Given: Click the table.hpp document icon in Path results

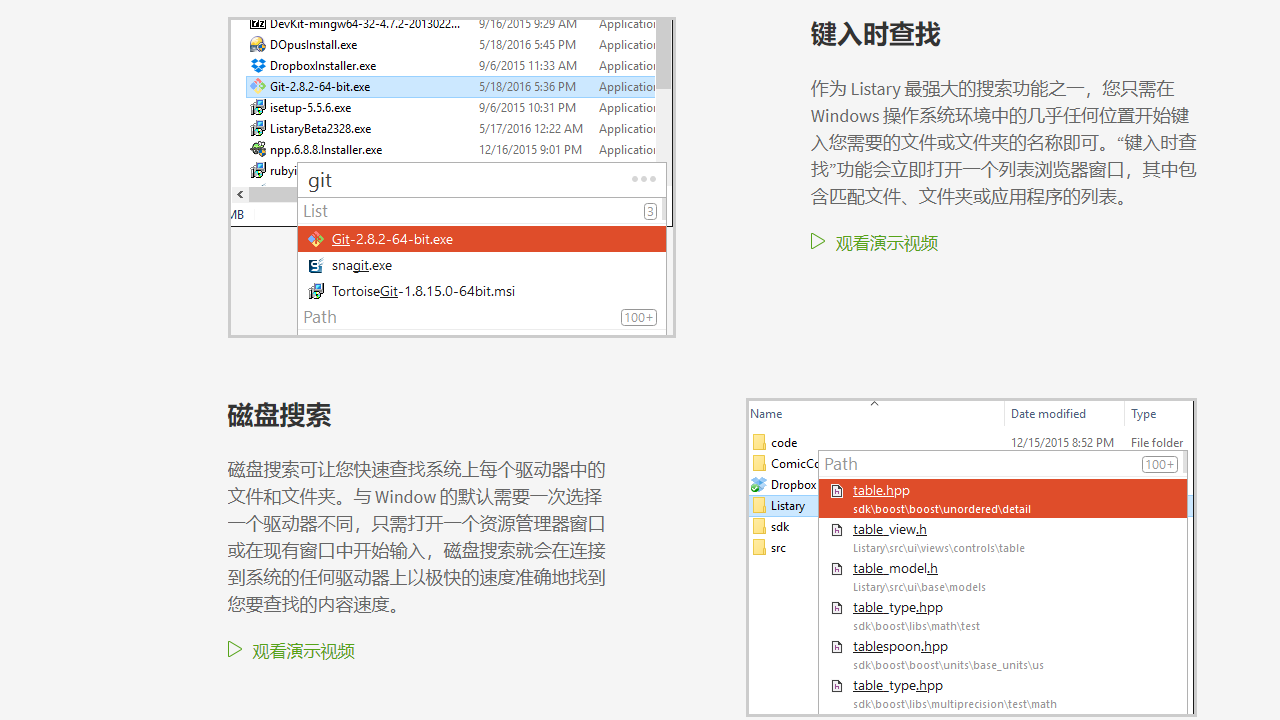Looking at the screenshot, I should 837,491.
